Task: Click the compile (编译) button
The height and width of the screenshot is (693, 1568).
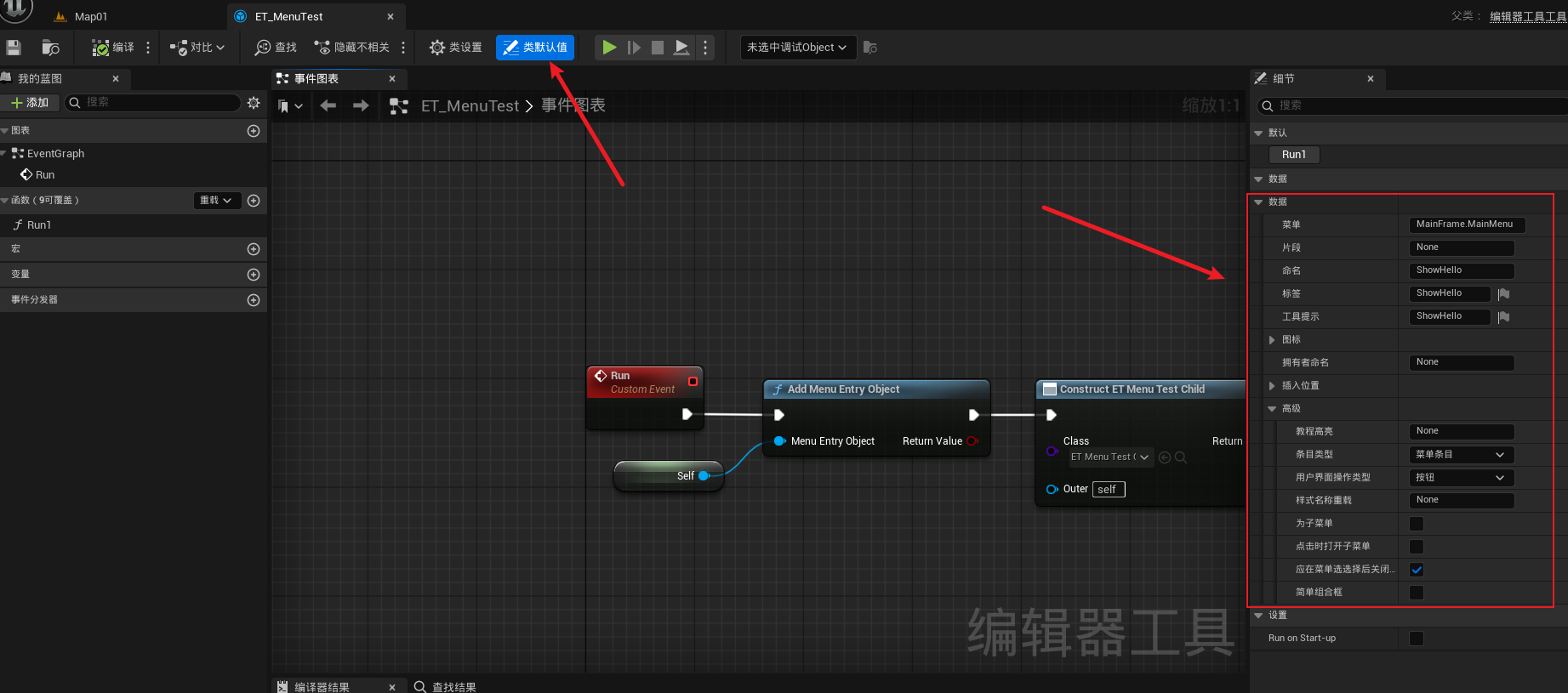Action: (x=113, y=48)
